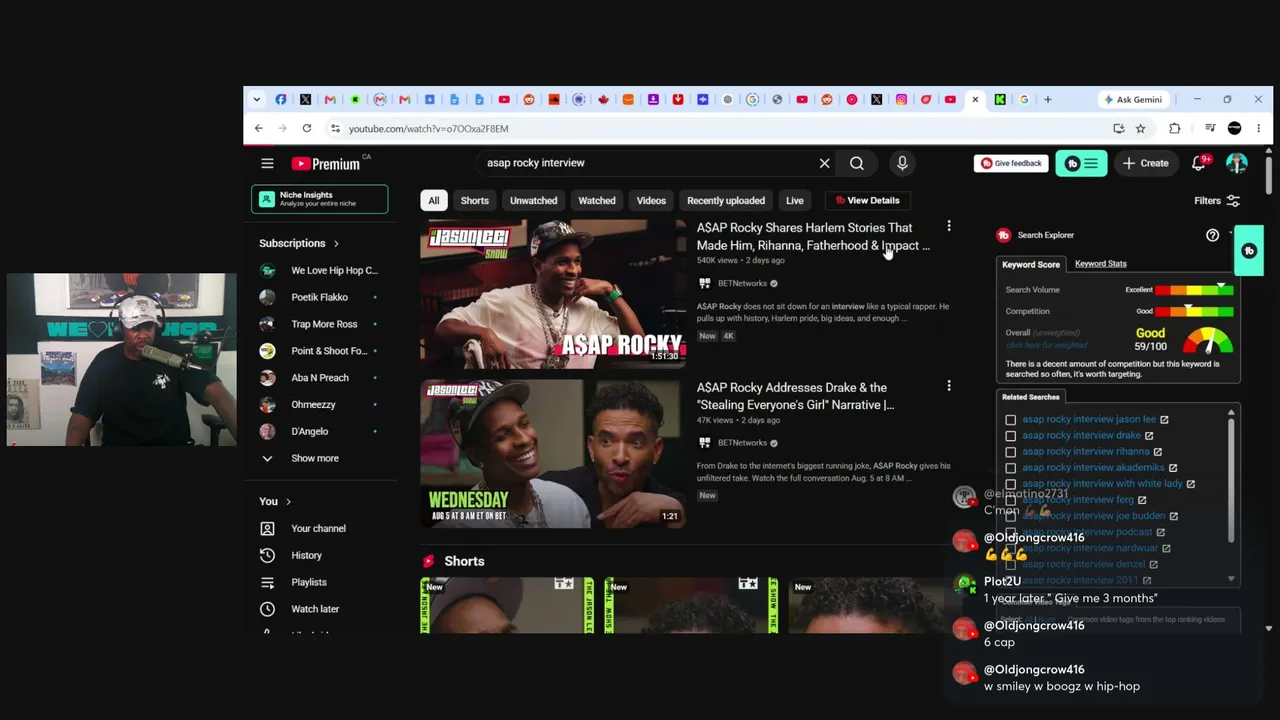1280x720 pixels.
Task: Click the Create button
Action: pos(1145,163)
